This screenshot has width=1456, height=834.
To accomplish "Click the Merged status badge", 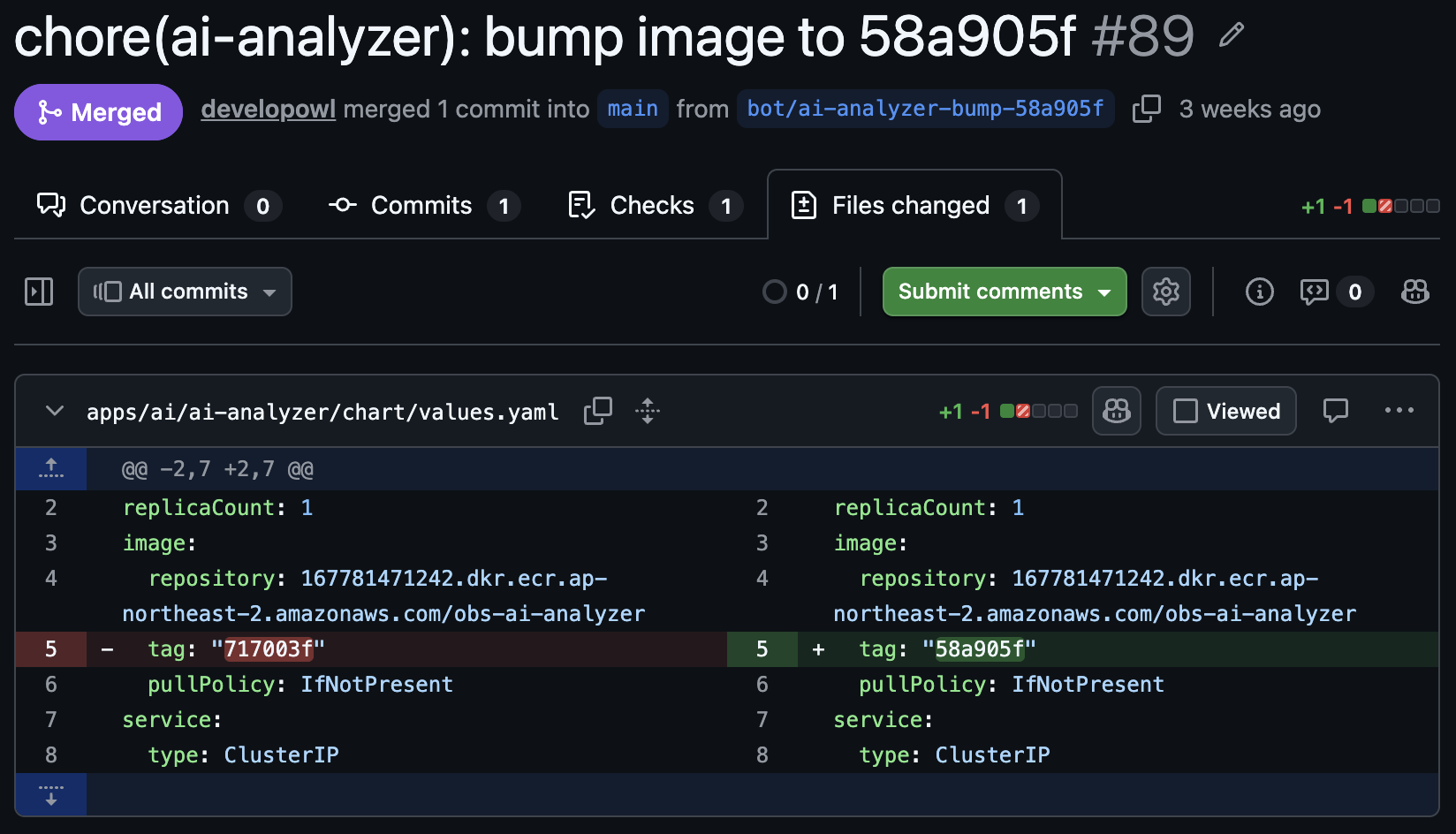I will pos(98,112).
